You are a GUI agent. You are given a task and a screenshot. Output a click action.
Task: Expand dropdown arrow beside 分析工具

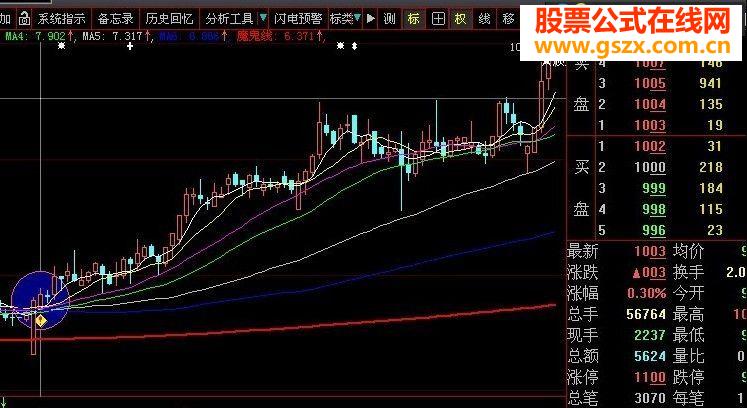263,19
